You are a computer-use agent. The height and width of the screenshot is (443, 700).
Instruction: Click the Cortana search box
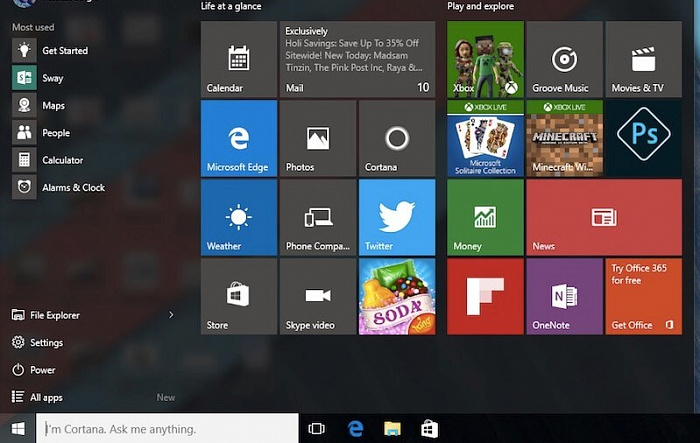pyautogui.click(x=168, y=429)
